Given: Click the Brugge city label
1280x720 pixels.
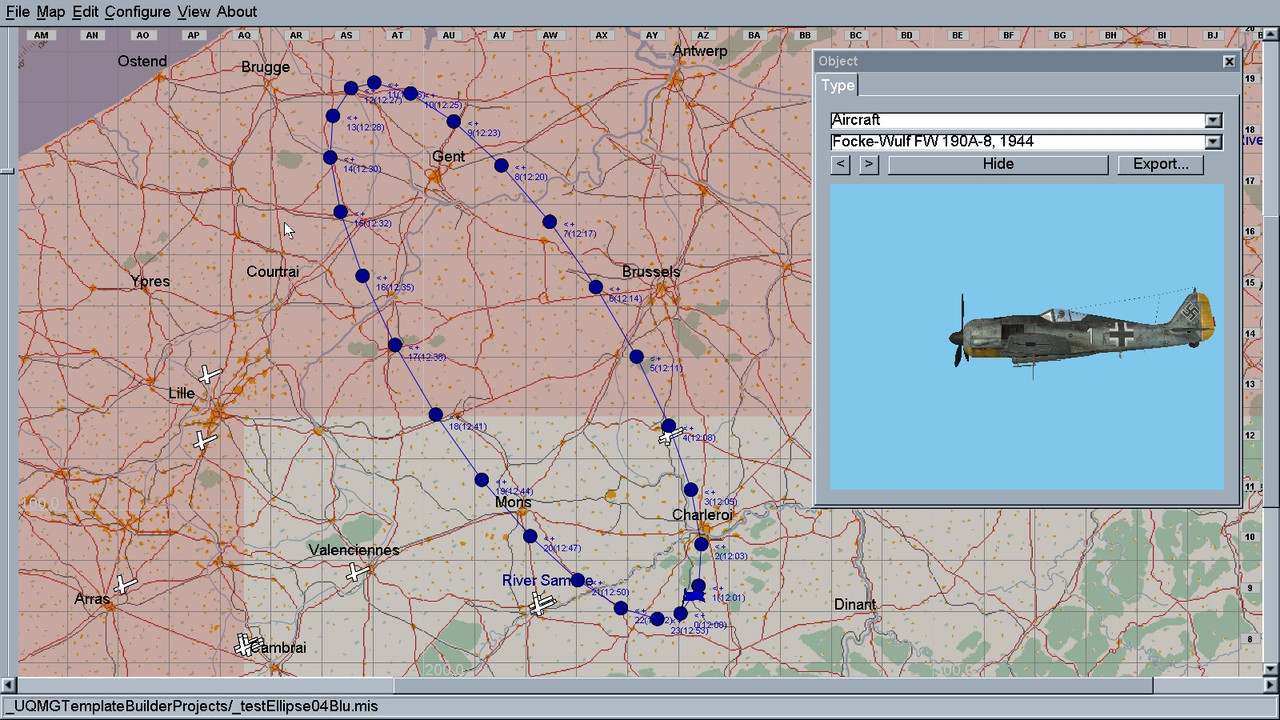Looking at the screenshot, I should click(265, 68).
